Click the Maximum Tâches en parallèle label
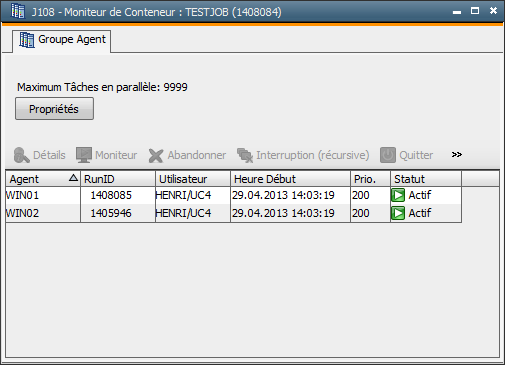505x365 pixels. tap(102, 87)
